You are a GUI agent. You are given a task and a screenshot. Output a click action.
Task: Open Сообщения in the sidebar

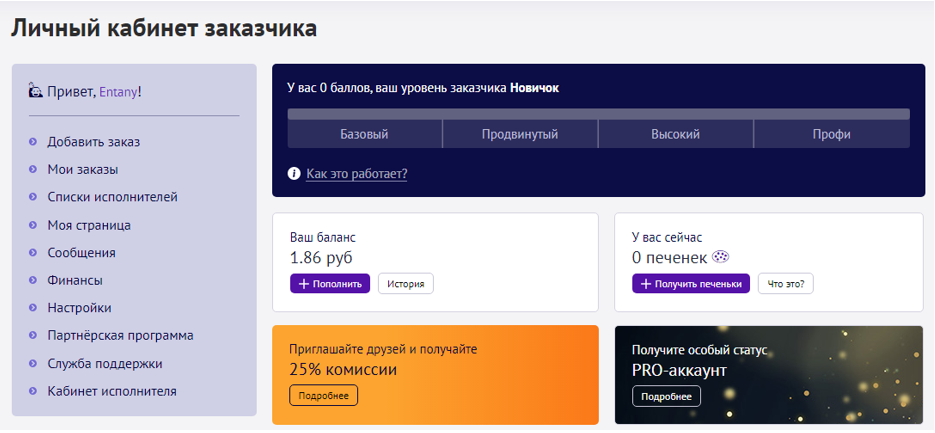point(82,253)
